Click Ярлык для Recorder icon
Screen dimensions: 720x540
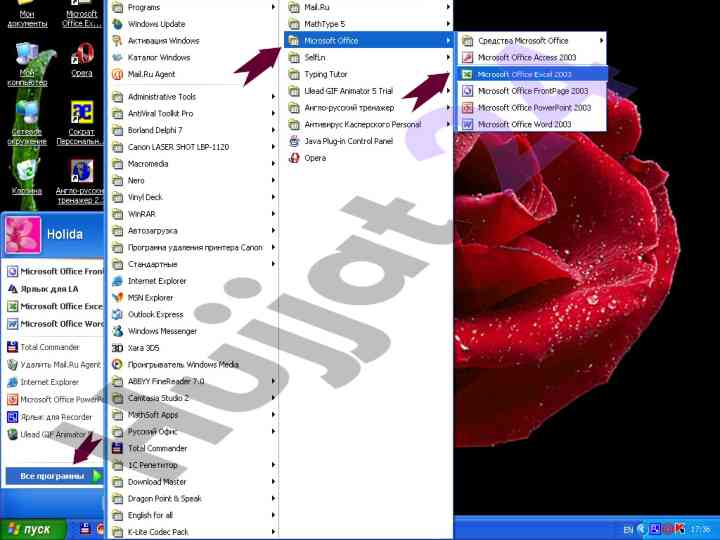click(x=12, y=417)
